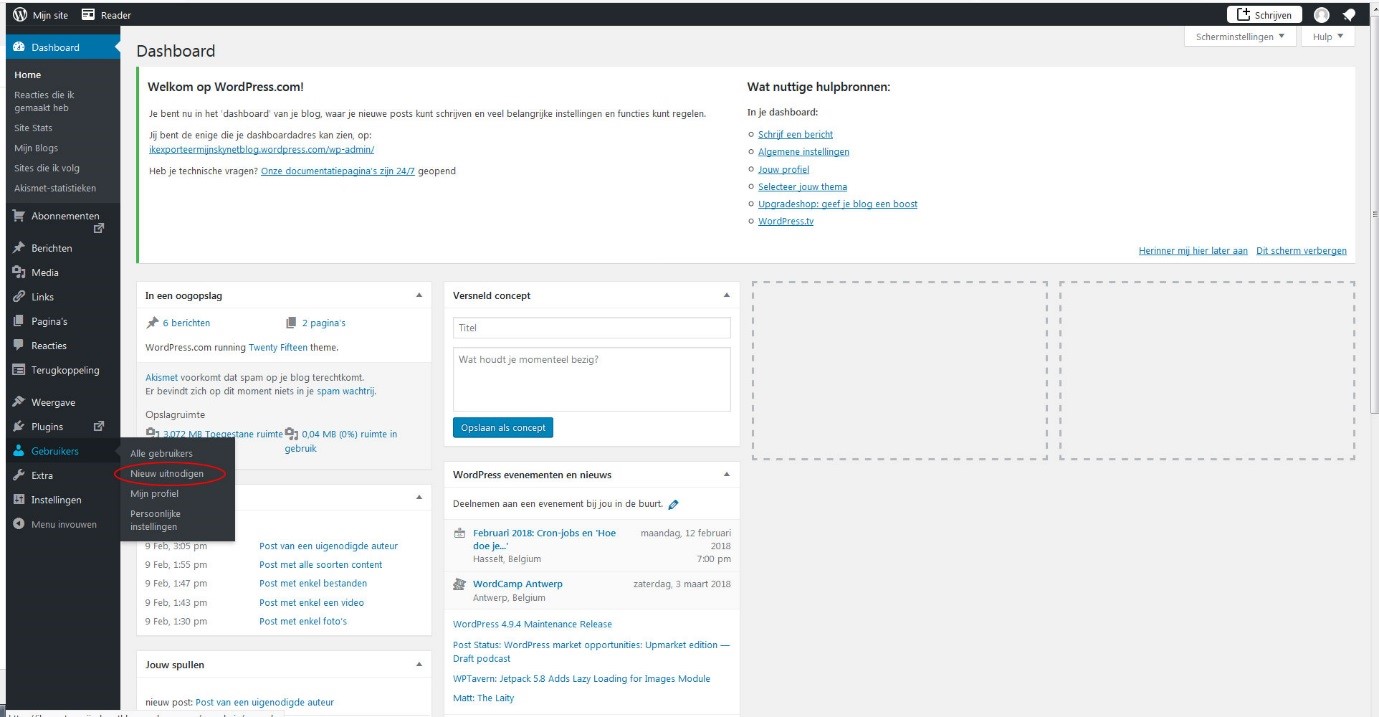
Task: Open the 2 pagina's link
Action: coord(323,323)
